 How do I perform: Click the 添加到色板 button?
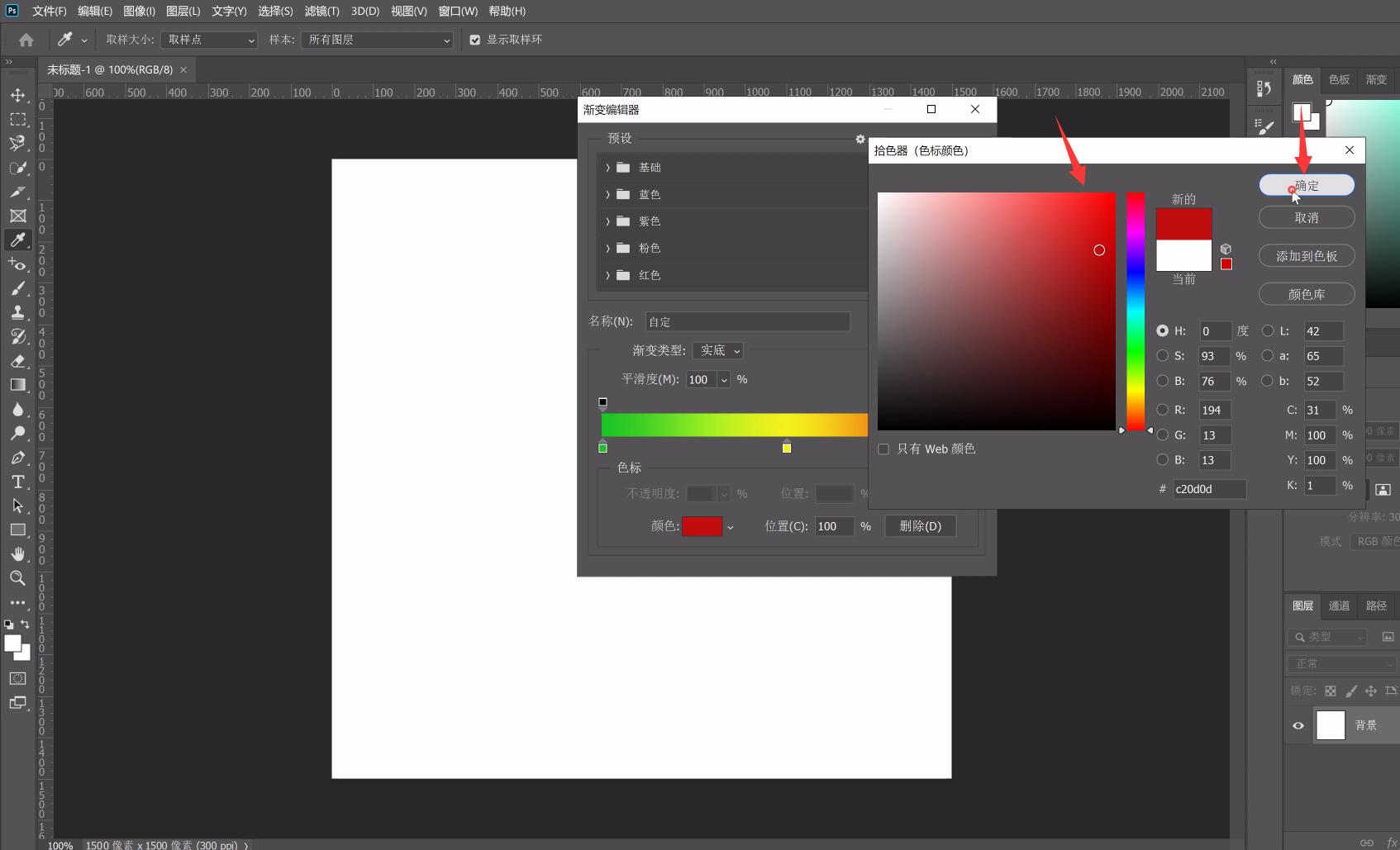[x=1307, y=256]
